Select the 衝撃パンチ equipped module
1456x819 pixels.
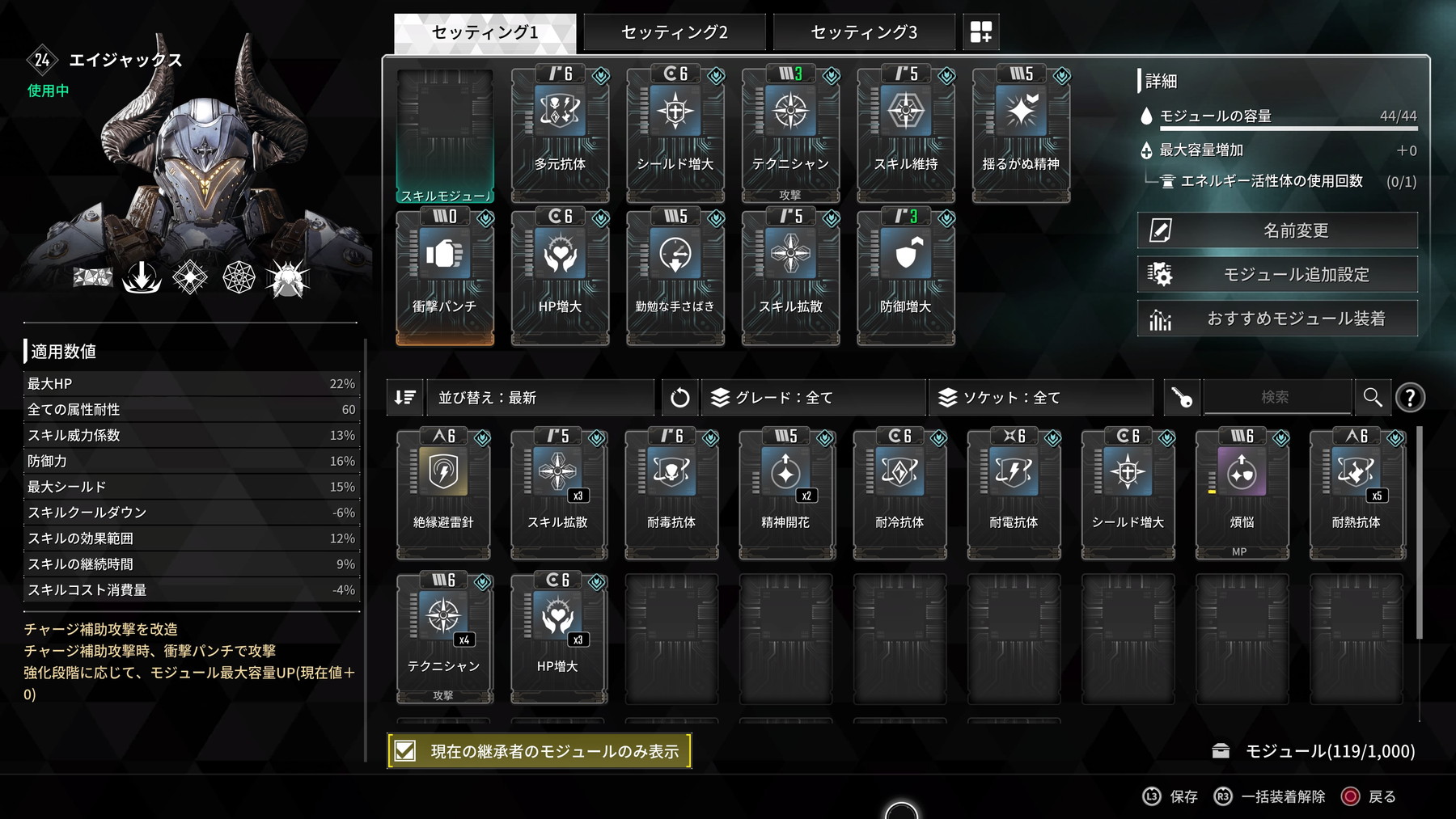click(x=444, y=277)
